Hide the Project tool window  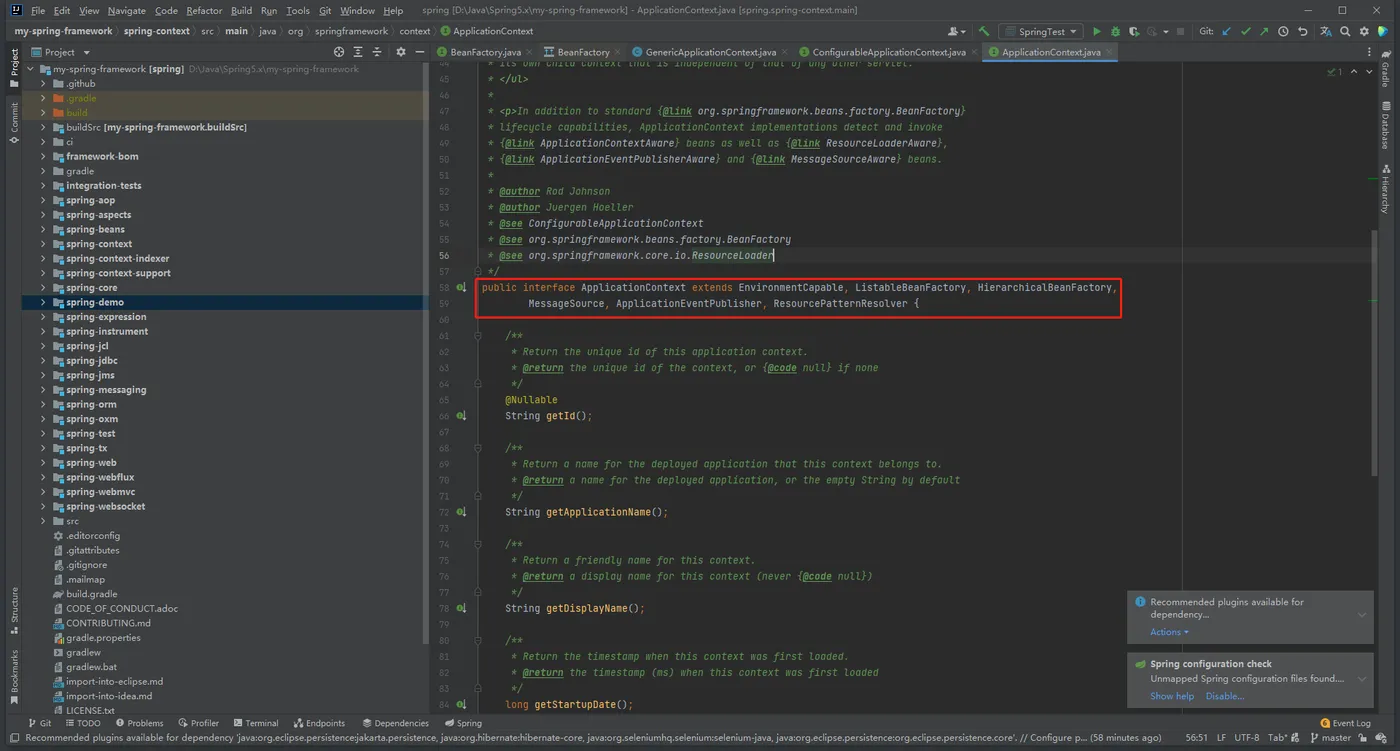419,52
